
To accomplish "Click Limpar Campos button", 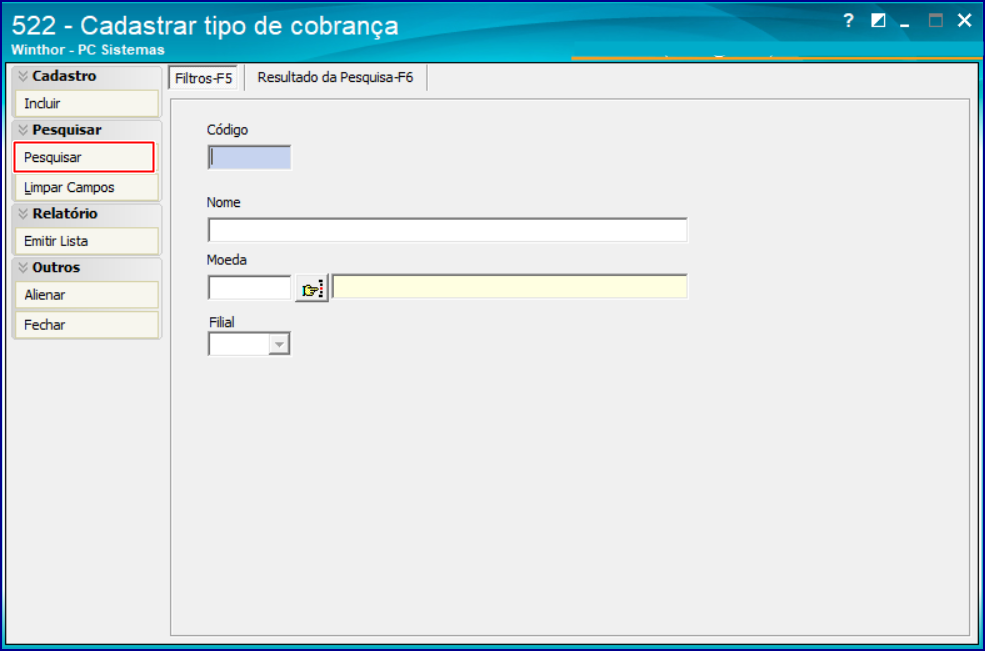I will [87, 187].
